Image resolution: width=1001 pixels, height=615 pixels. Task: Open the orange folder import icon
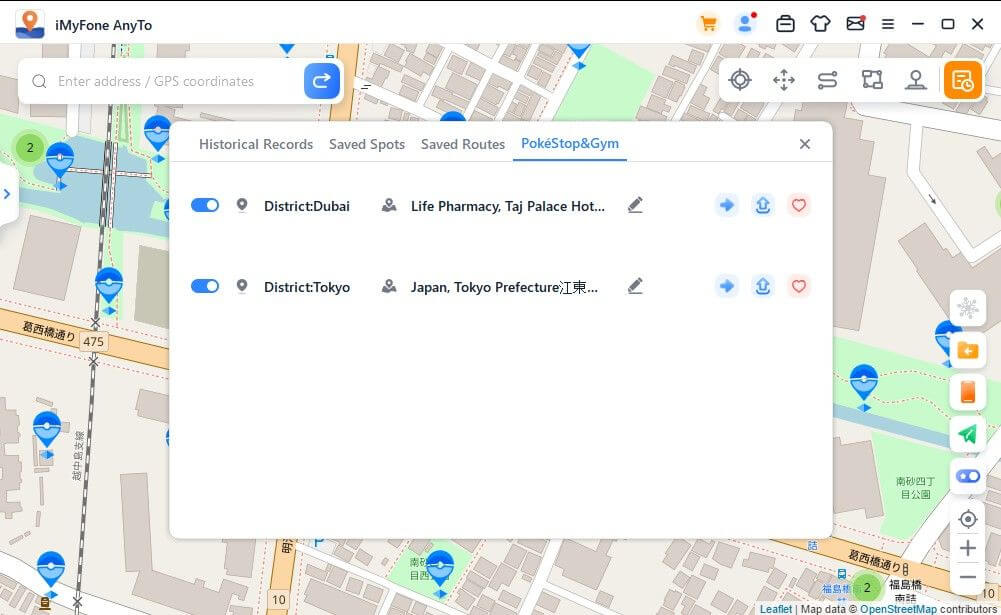pyautogui.click(x=968, y=351)
